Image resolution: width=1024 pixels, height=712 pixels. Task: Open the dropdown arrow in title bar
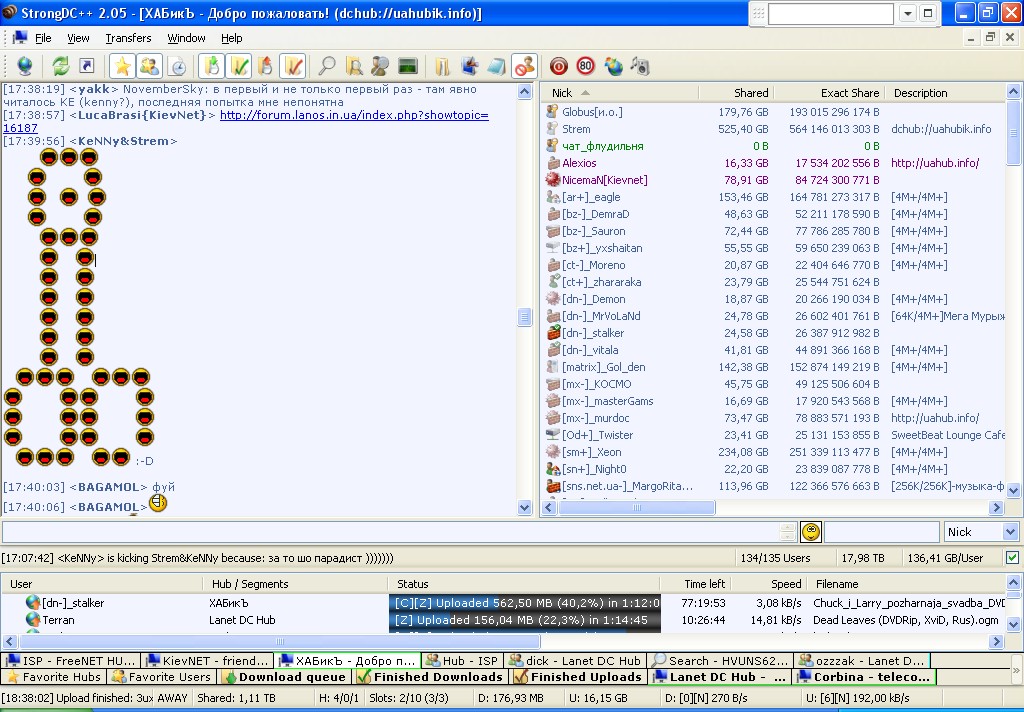(x=907, y=14)
